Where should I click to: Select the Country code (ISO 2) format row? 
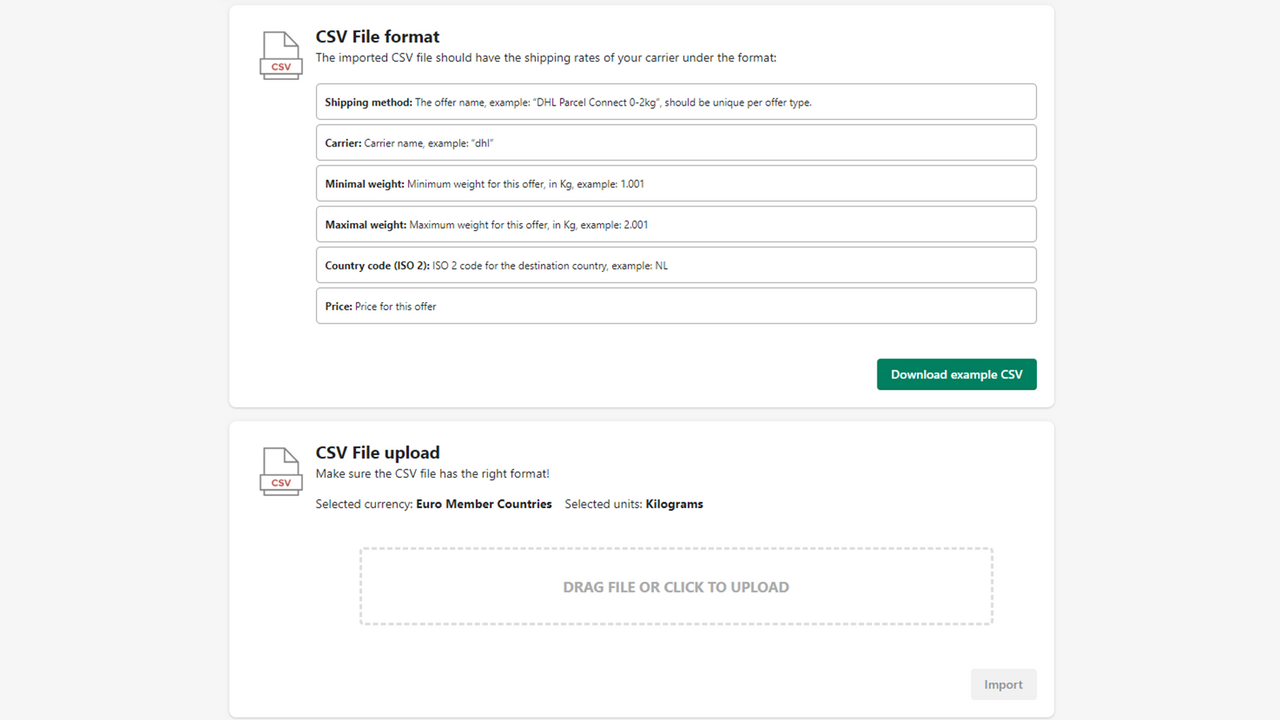(x=676, y=264)
